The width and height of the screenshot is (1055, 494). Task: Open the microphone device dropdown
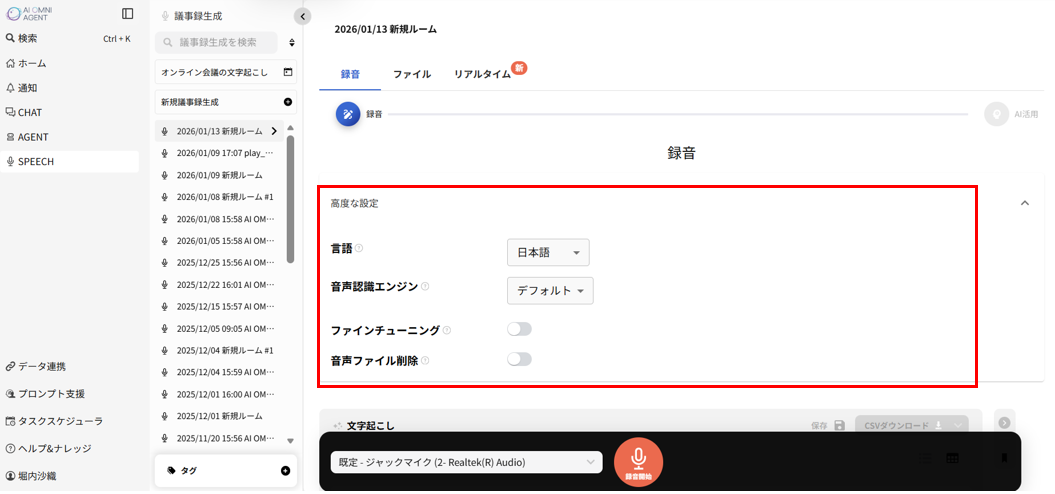(x=466, y=462)
